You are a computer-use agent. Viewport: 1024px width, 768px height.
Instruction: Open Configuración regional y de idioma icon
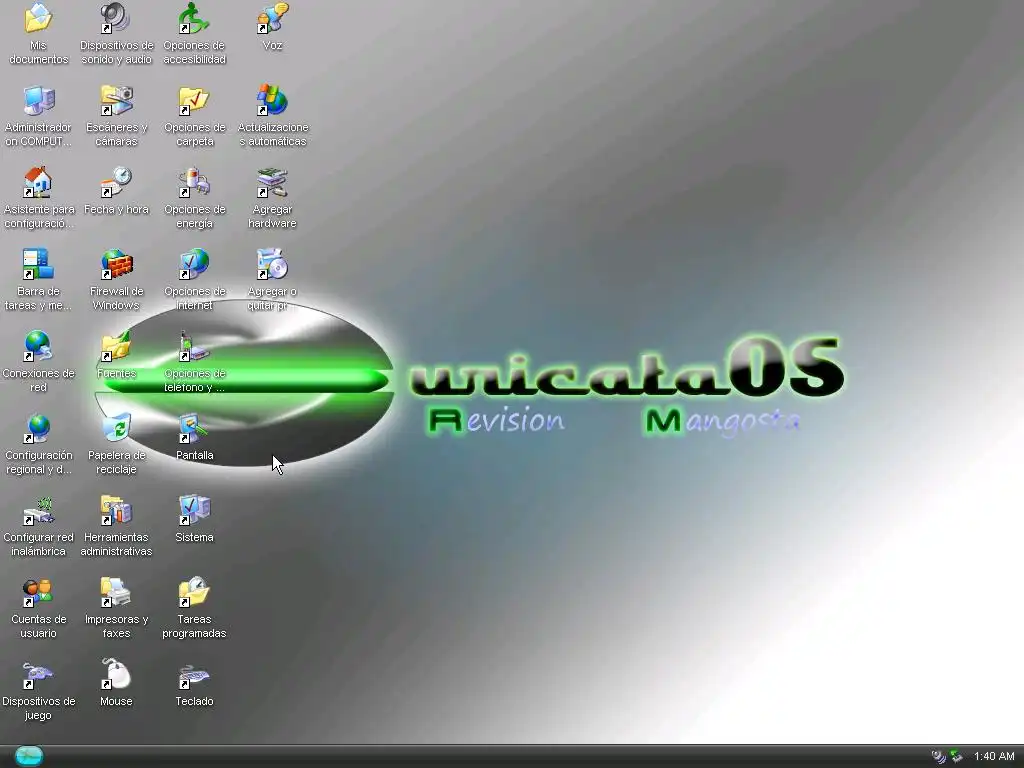tap(38, 428)
